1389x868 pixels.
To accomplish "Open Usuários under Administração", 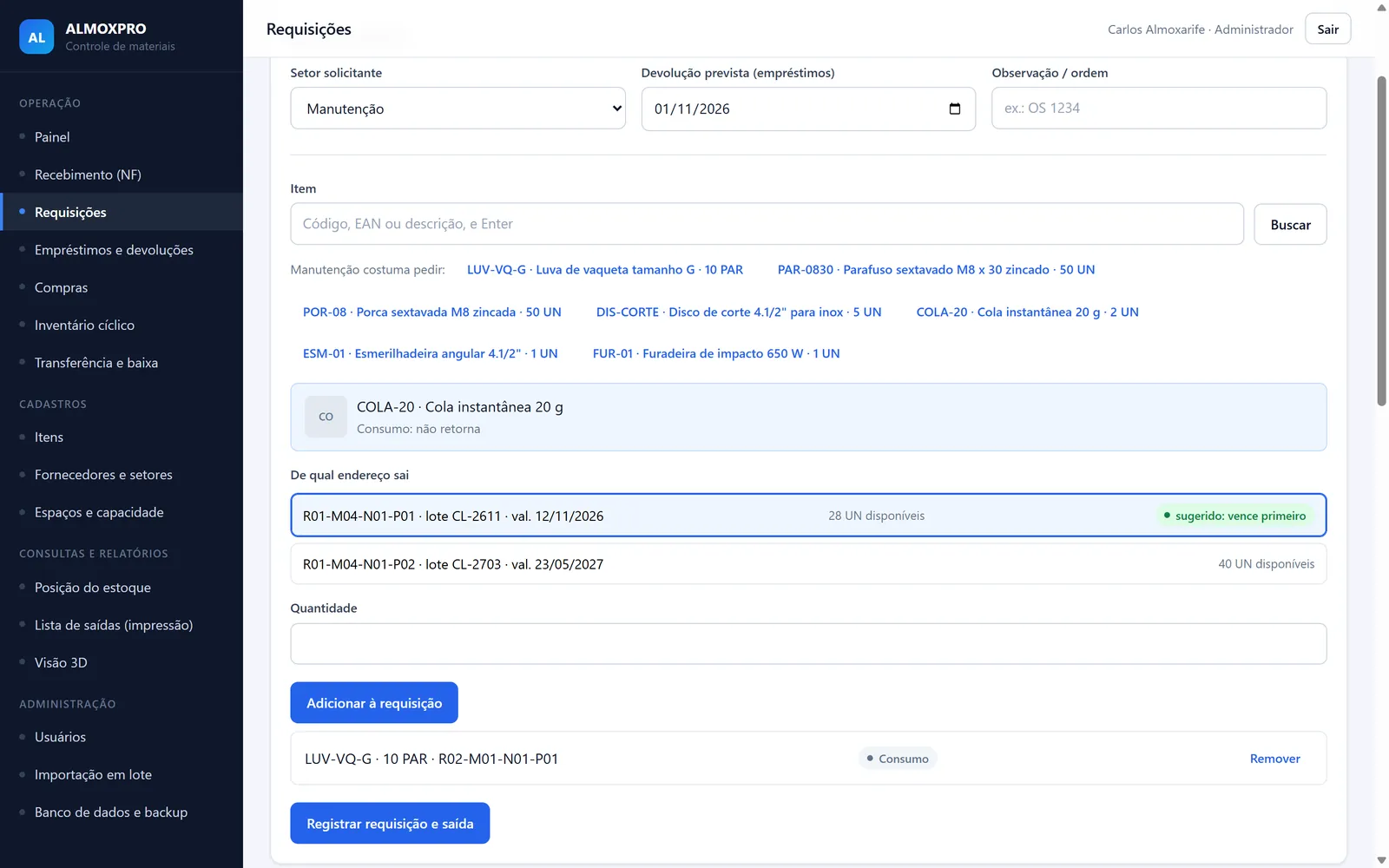I will pos(122,737).
